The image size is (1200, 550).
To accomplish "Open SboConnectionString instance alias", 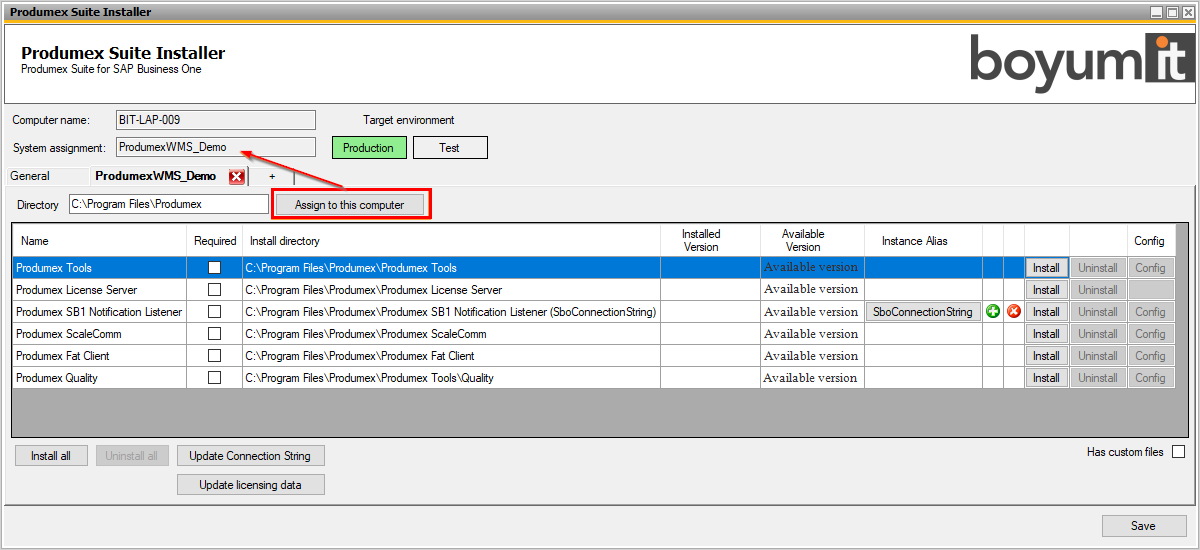I will pyautogui.click(x=922, y=312).
